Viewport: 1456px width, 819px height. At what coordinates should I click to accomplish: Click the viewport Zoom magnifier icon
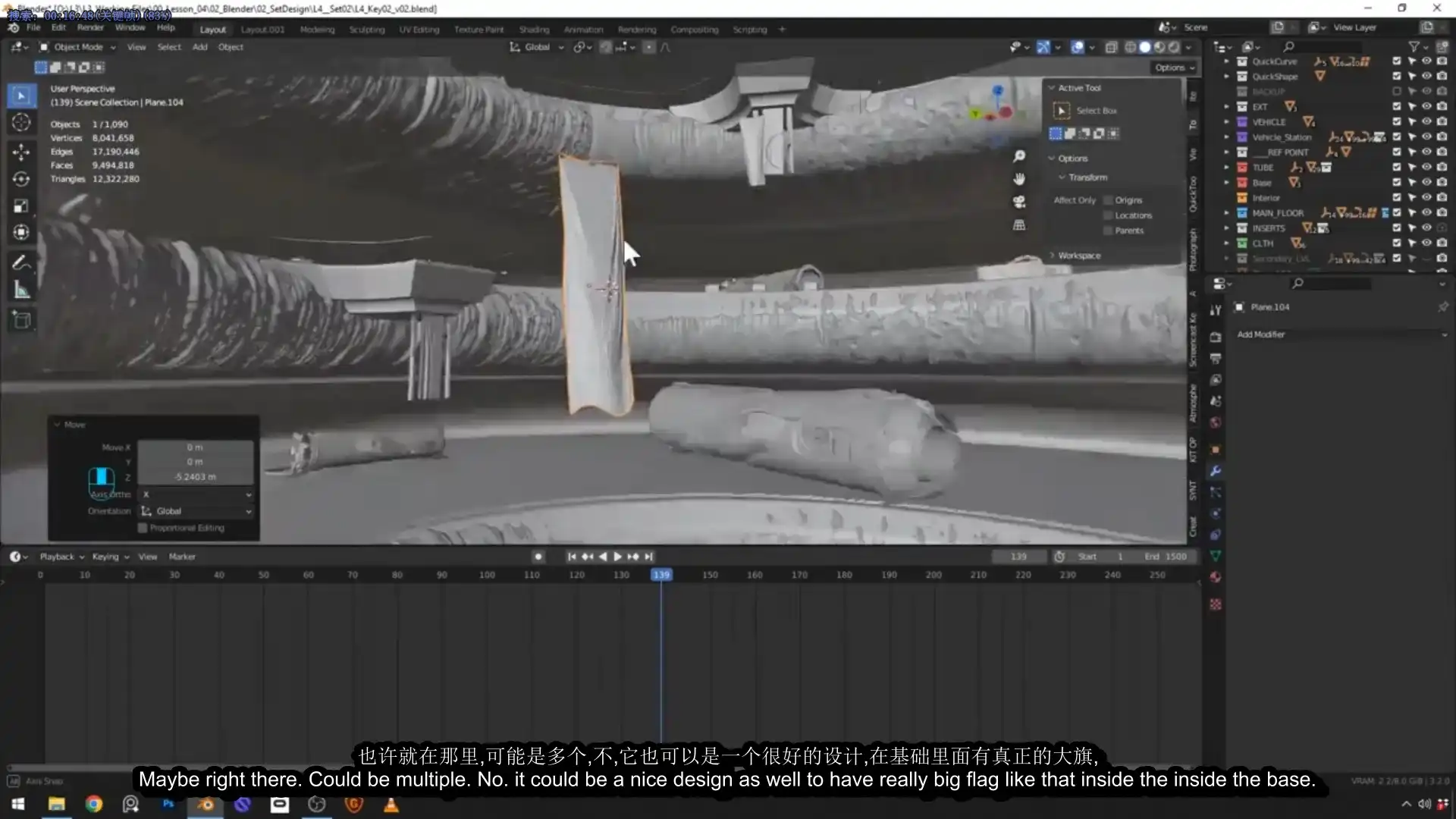point(1020,155)
